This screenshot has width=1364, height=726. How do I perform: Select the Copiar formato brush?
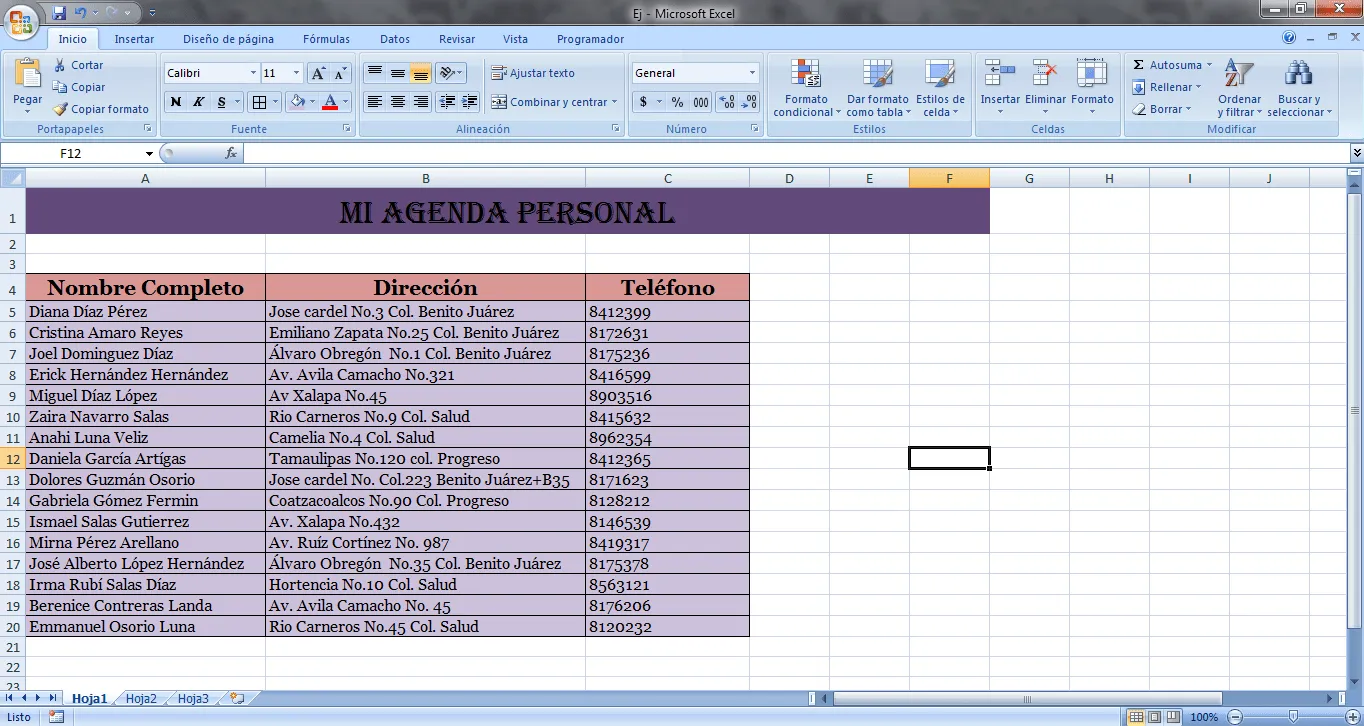[x=100, y=109]
